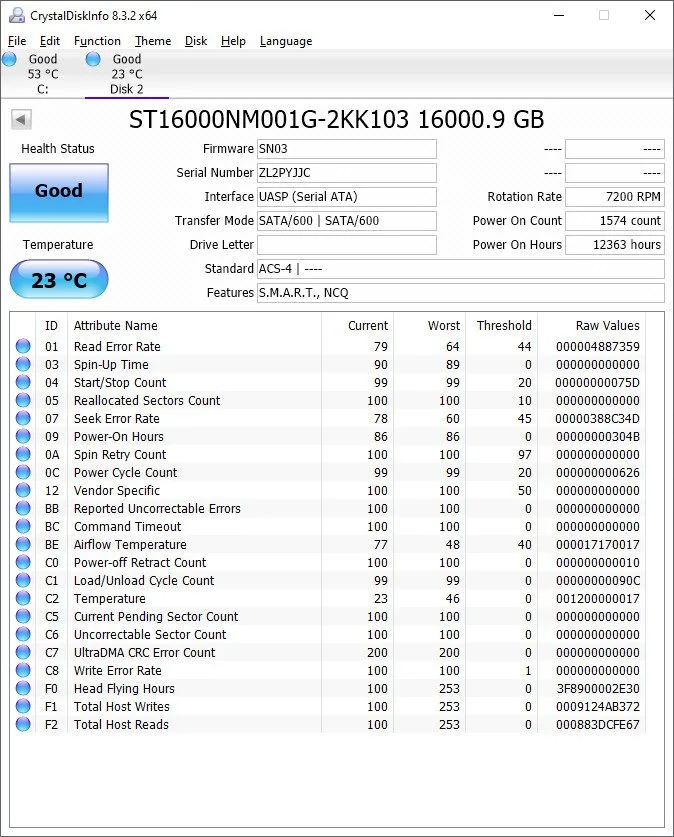Viewport: 674px width, 837px height.
Task: Open the Function menu
Action: click(x=97, y=41)
